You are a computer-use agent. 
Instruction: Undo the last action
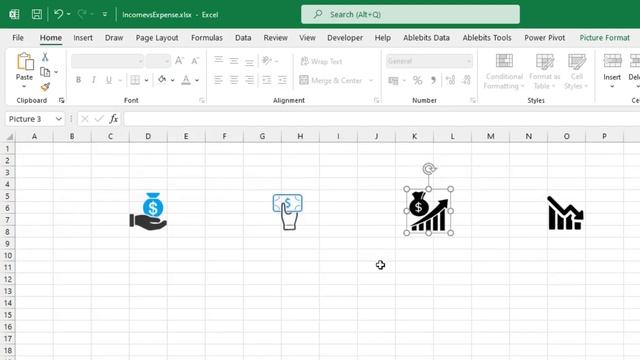(58, 15)
